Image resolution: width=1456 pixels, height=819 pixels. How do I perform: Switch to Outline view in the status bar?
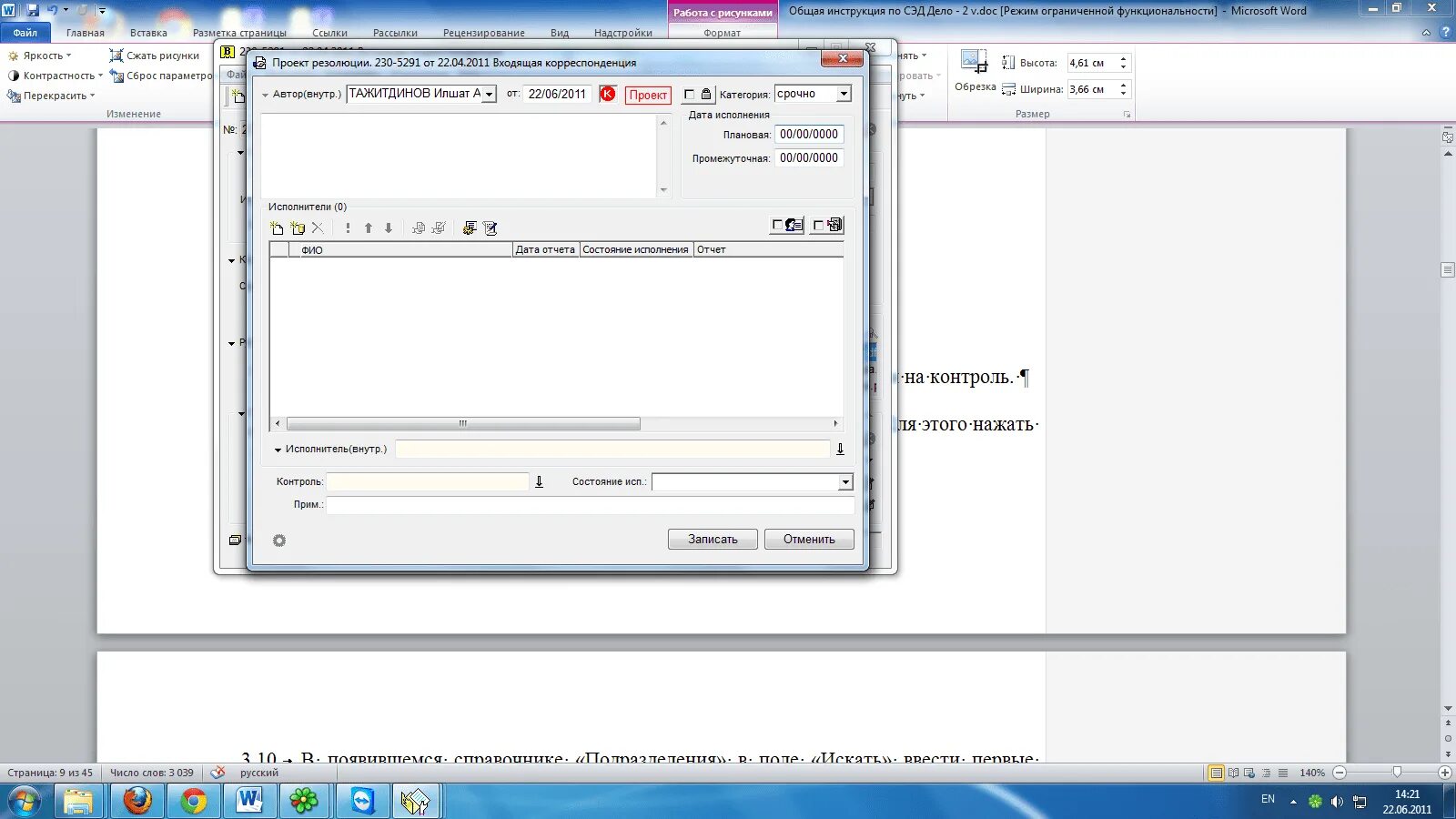coord(1266,773)
